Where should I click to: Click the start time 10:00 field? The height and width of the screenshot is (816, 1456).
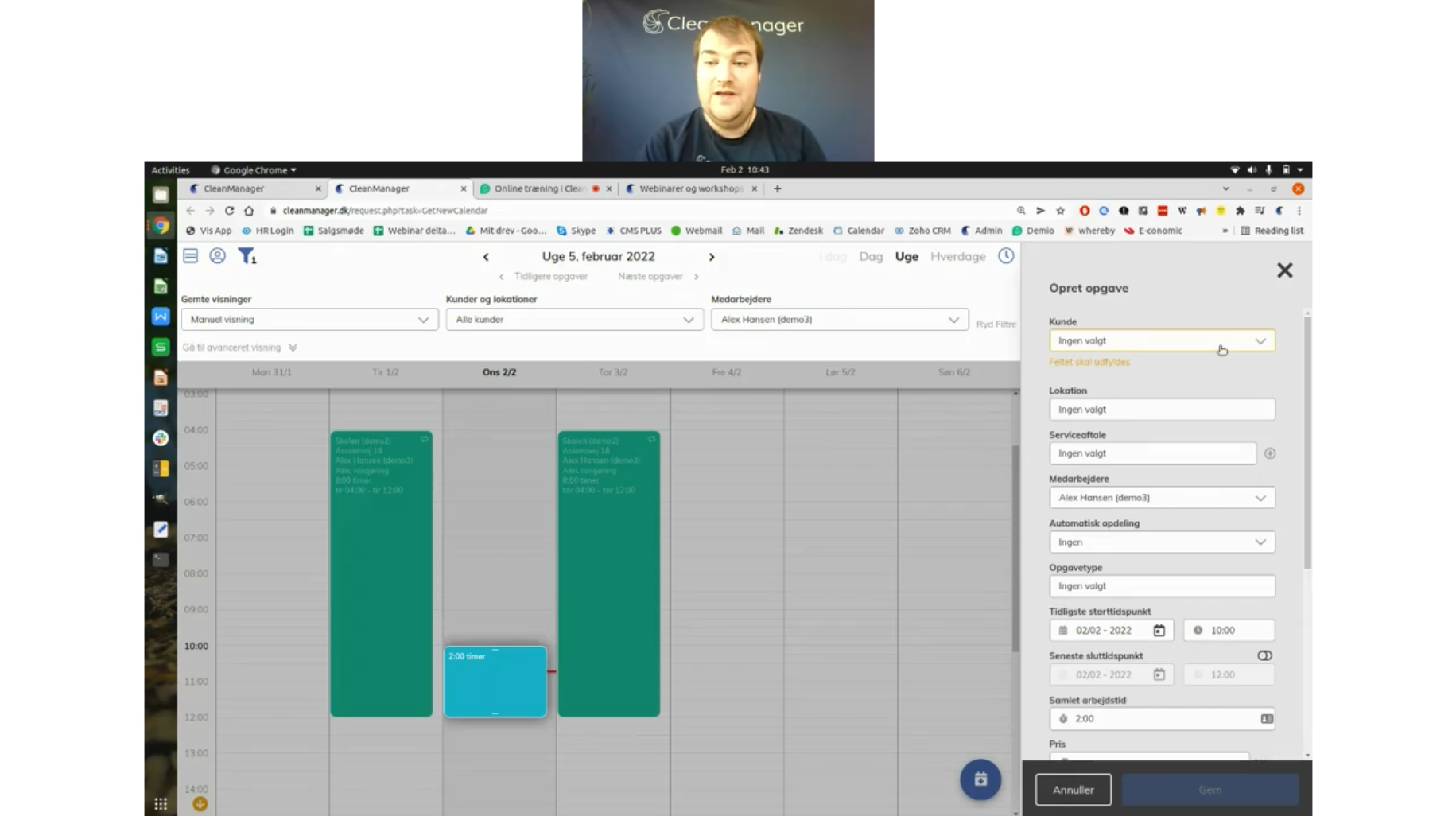[1229, 631]
